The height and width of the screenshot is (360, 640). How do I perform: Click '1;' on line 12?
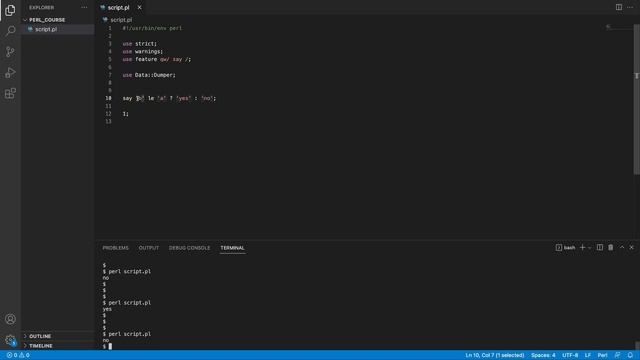point(125,114)
